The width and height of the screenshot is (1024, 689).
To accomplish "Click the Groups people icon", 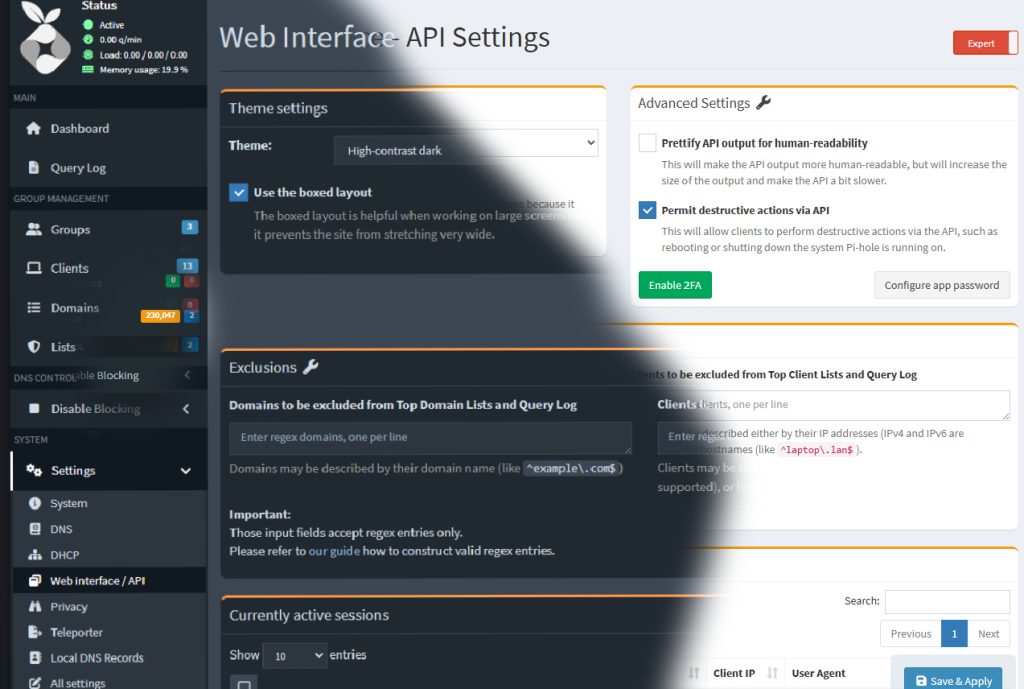I will (33, 230).
